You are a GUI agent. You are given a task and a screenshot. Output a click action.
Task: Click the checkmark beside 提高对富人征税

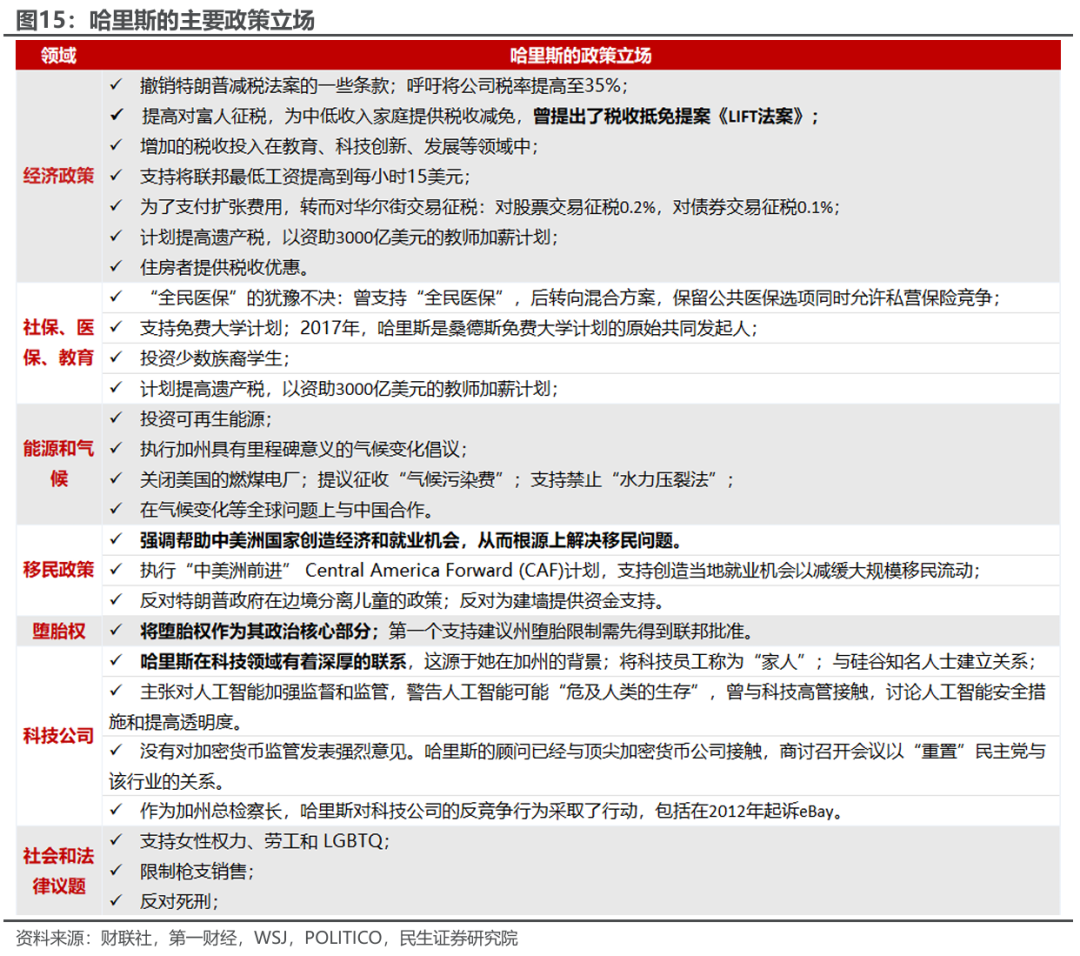point(116,115)
